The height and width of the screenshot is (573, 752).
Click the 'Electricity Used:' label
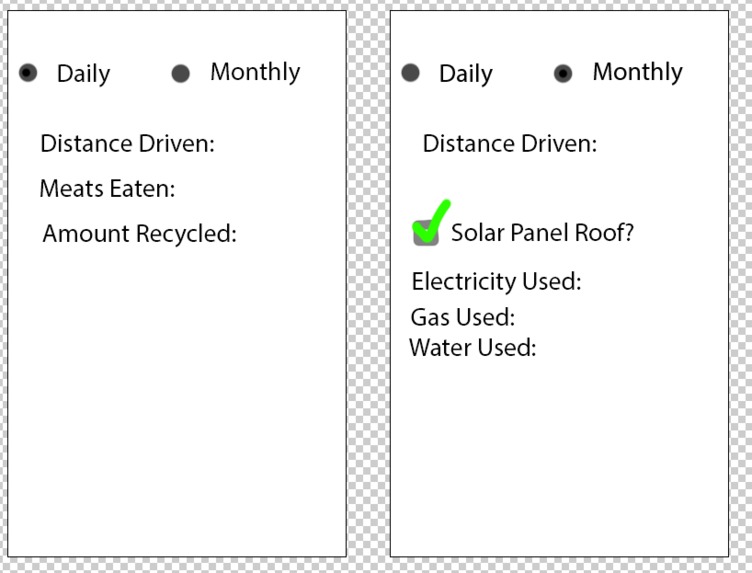tap(496, 281)
